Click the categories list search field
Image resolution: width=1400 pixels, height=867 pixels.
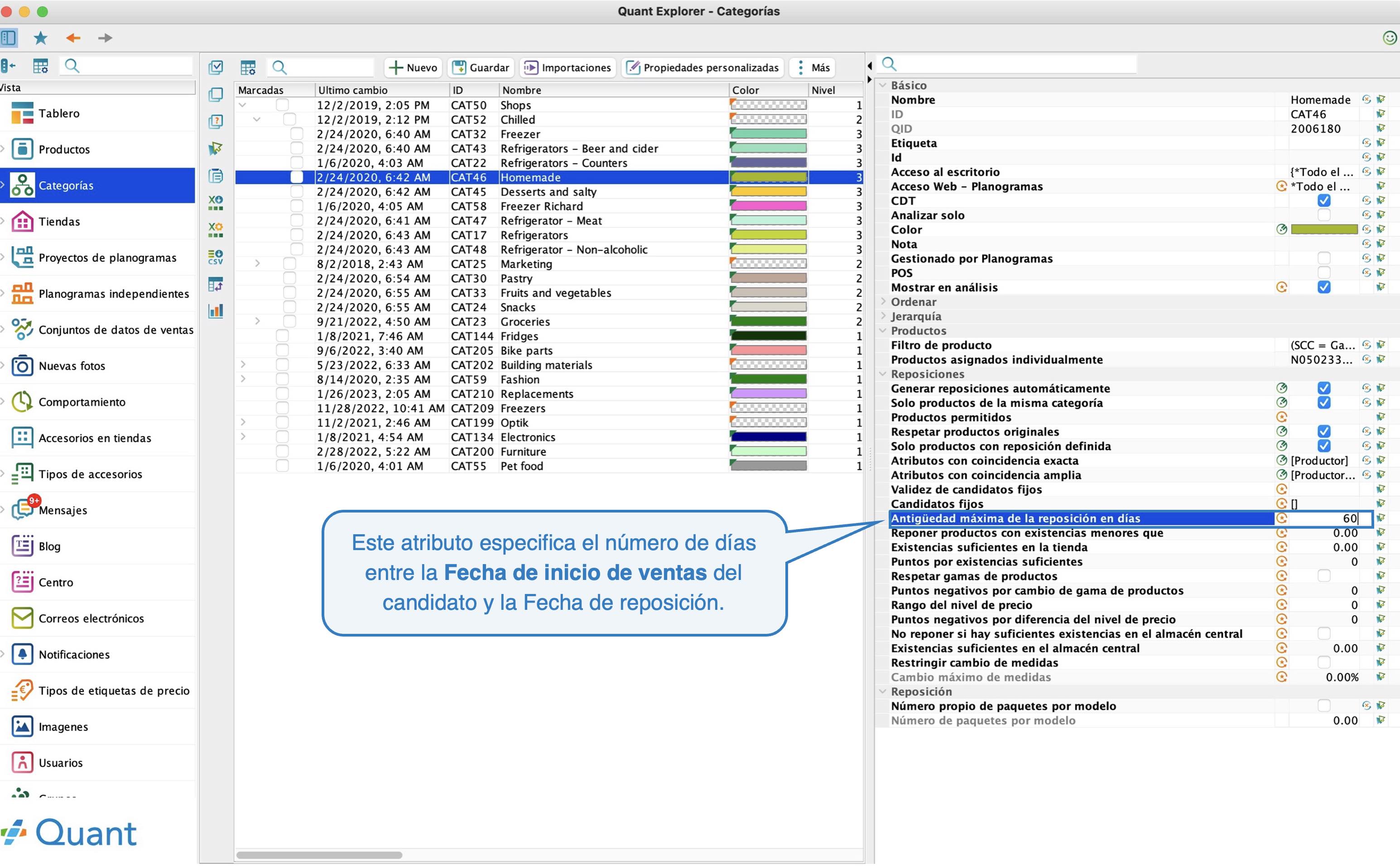tap(322, 67)
